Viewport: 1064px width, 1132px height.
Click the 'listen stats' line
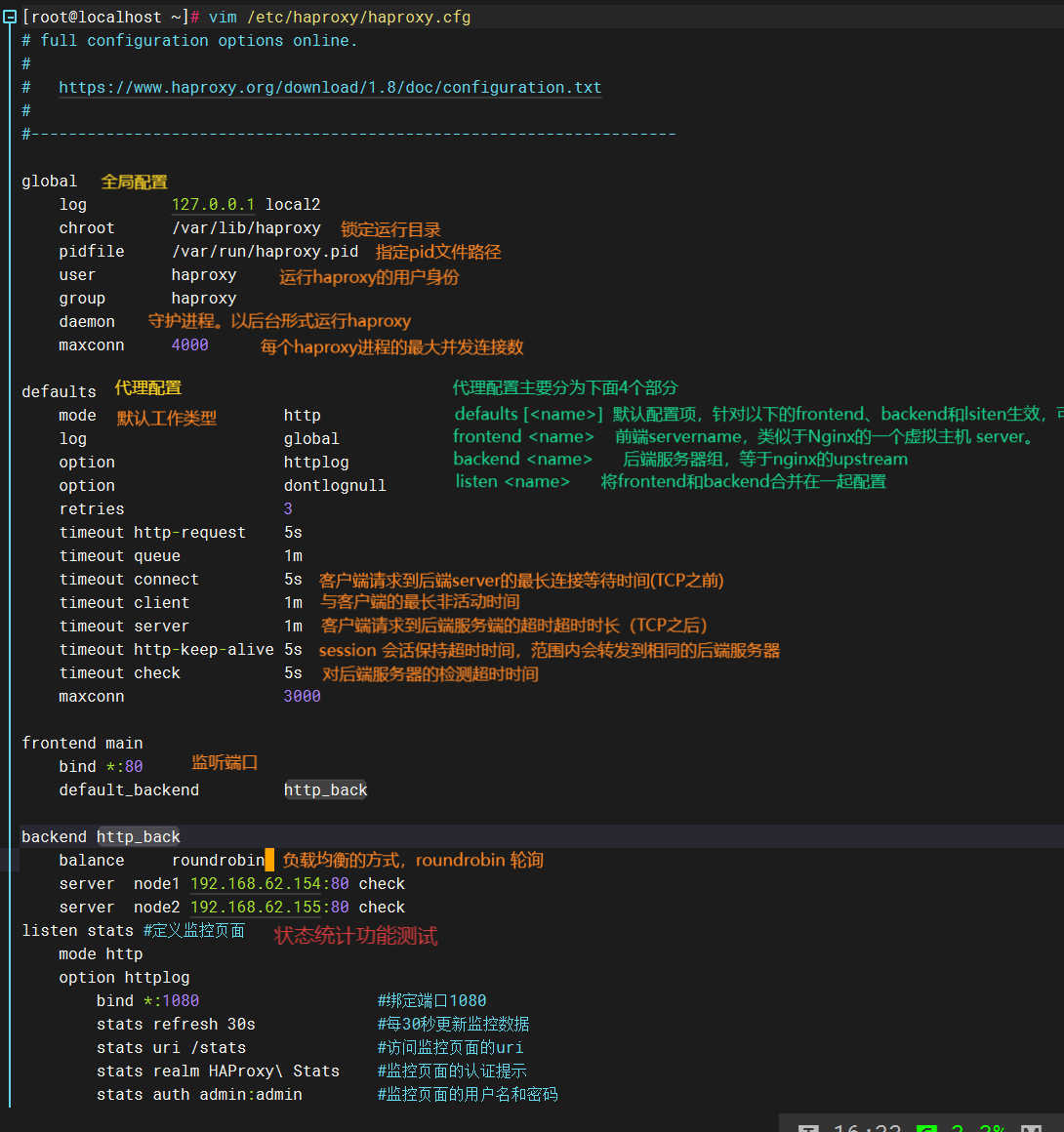coord(77,931)
